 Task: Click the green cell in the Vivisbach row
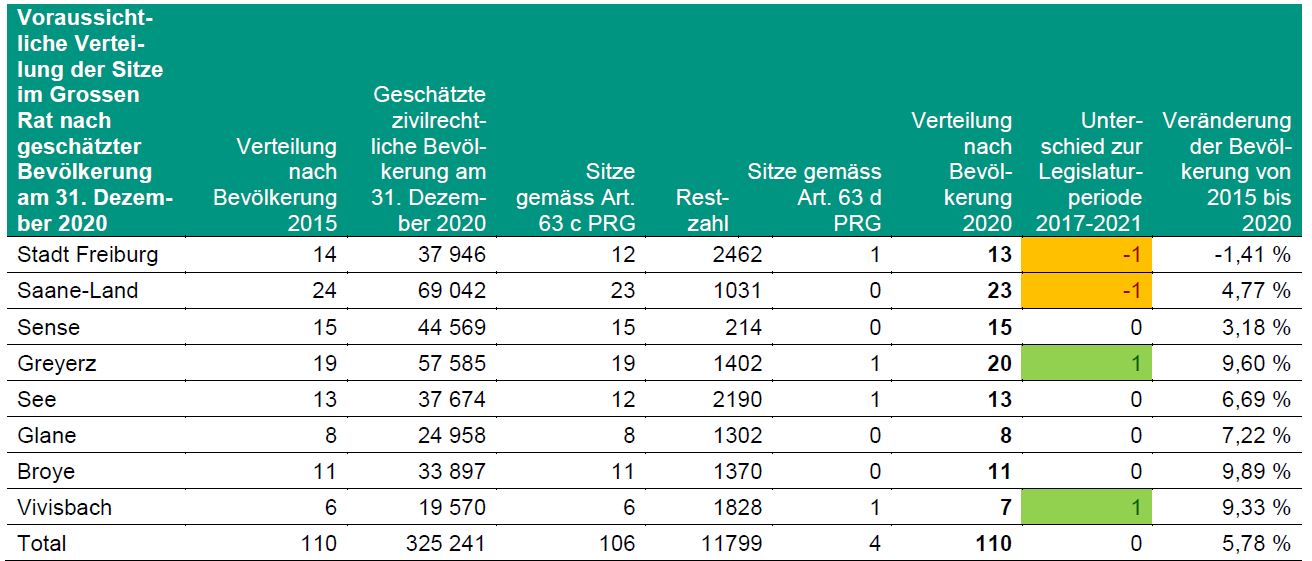click(x=1087, y=507)
